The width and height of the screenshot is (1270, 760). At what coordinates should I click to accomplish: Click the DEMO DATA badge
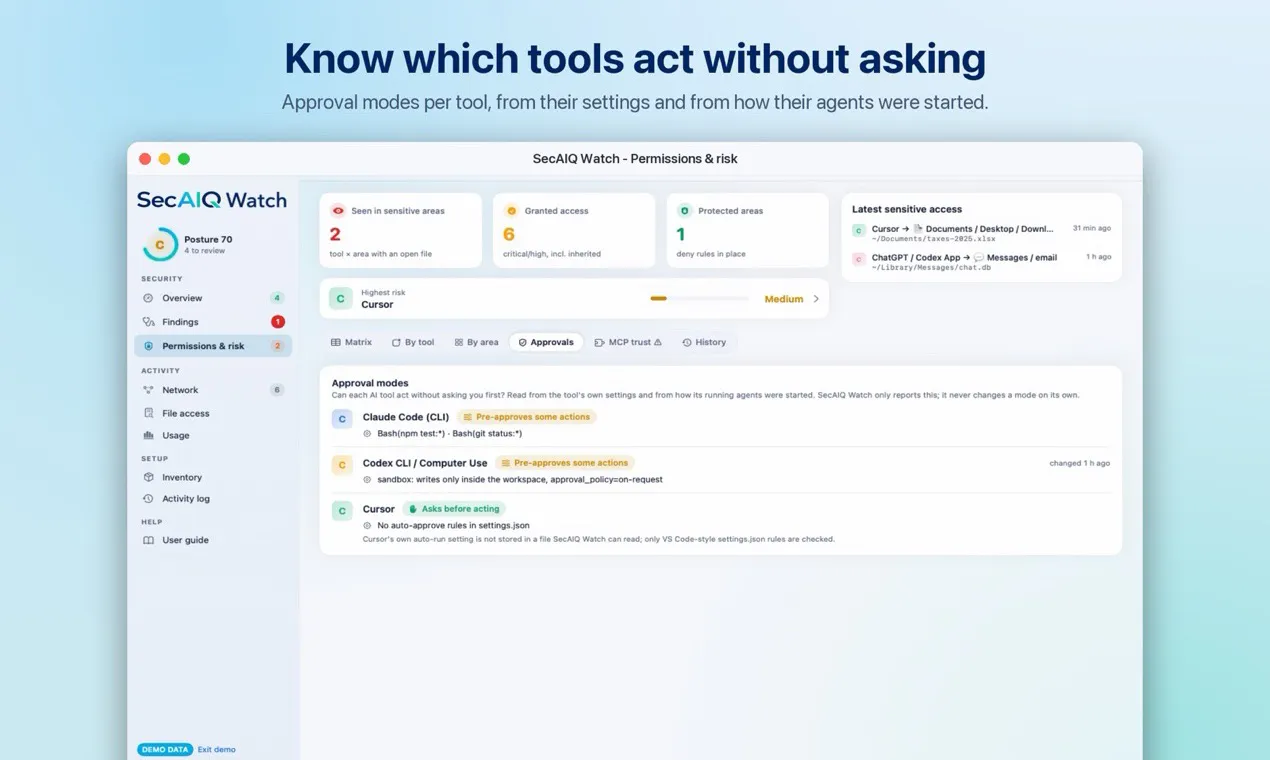pos(165,749)
